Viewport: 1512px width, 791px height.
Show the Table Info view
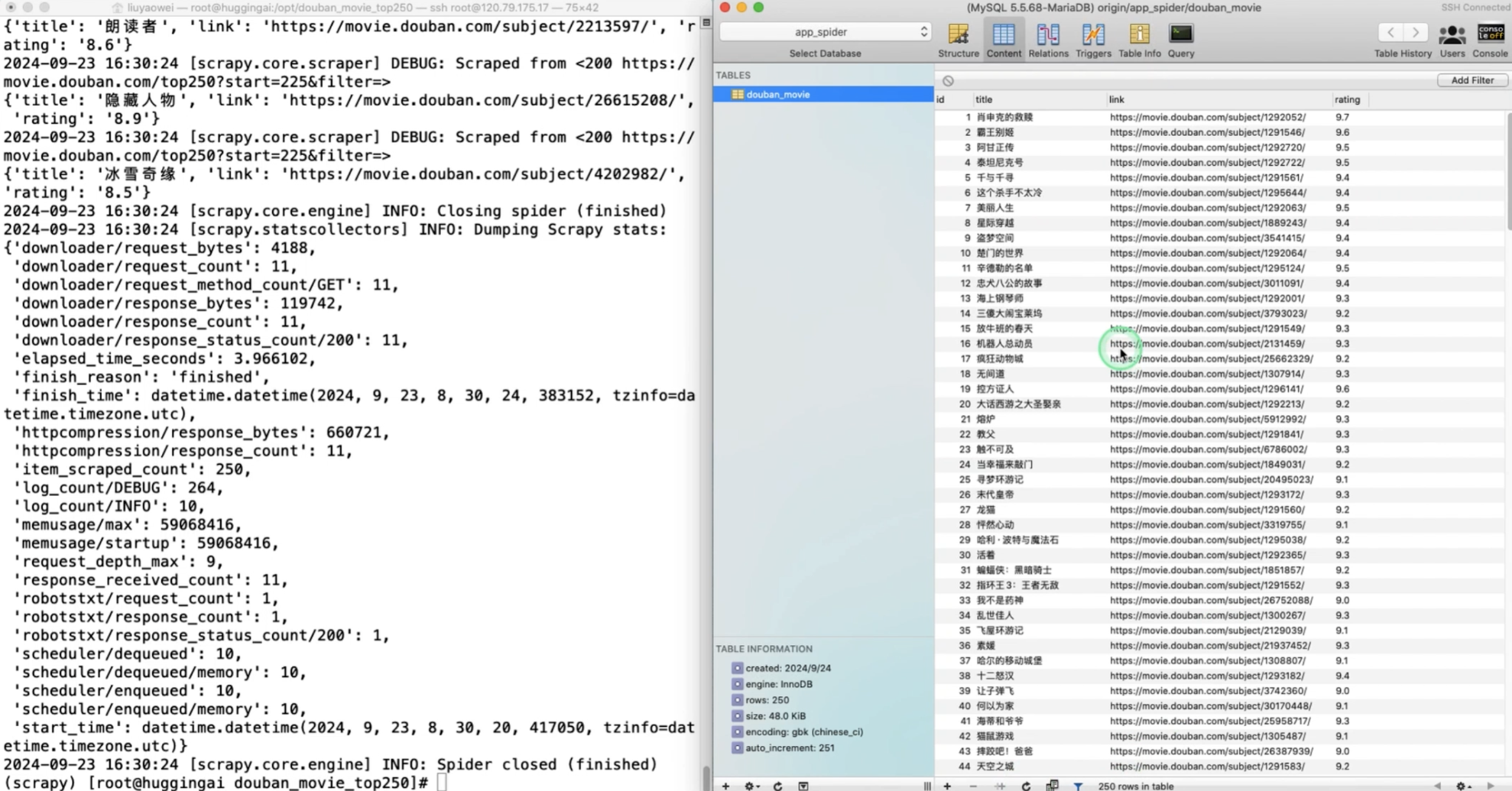1139,41
